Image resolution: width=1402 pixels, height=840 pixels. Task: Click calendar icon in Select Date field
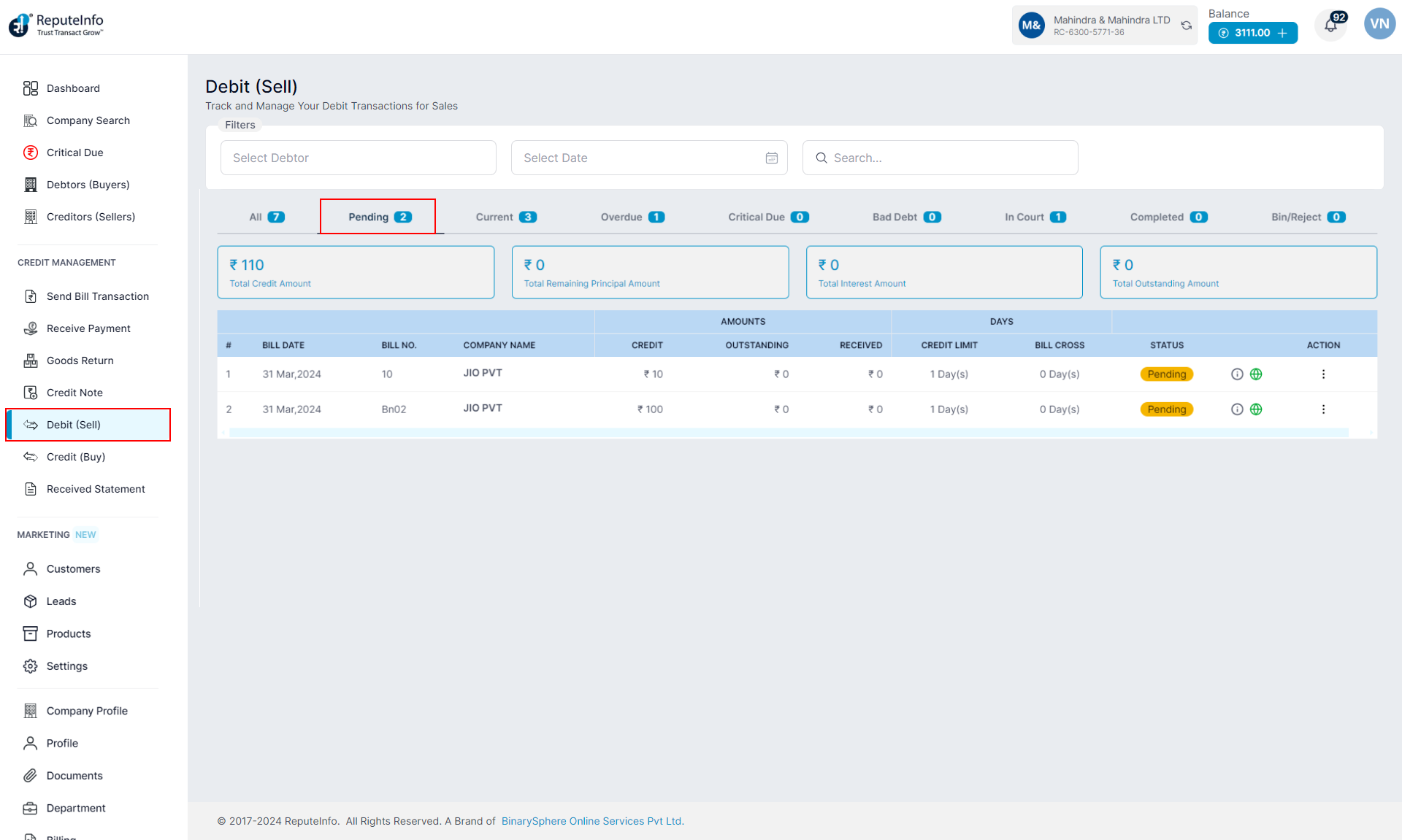point(772,158)
